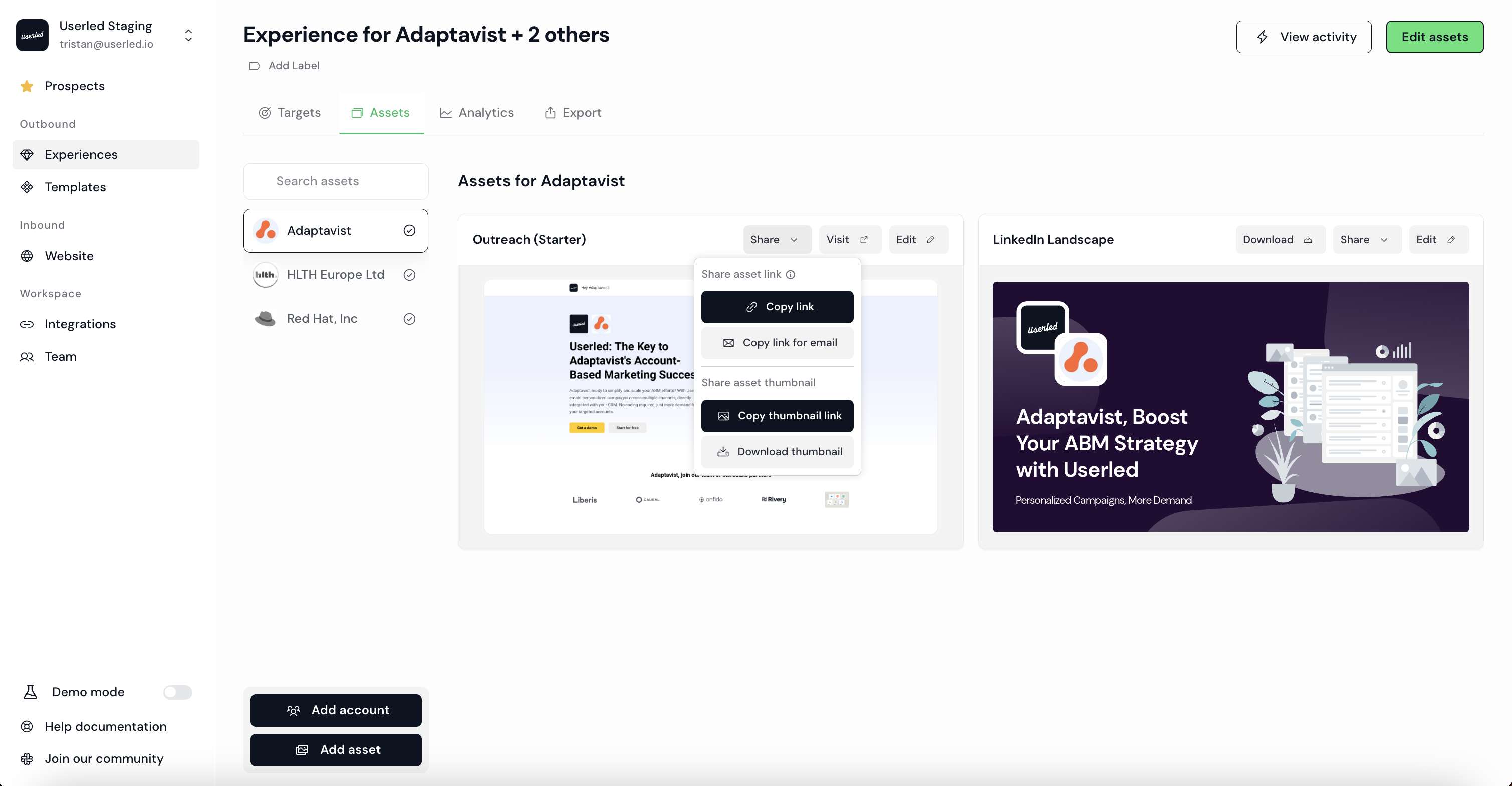Select Copy link for email option
1512x786 pixels.
pyautogui.click(x=777, y=343)
